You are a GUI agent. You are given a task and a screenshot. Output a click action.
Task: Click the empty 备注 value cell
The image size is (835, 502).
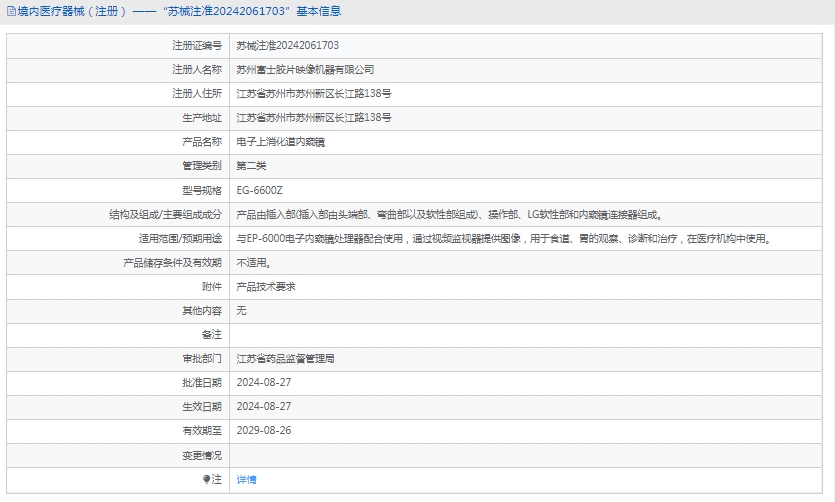[x=530, y=334]
